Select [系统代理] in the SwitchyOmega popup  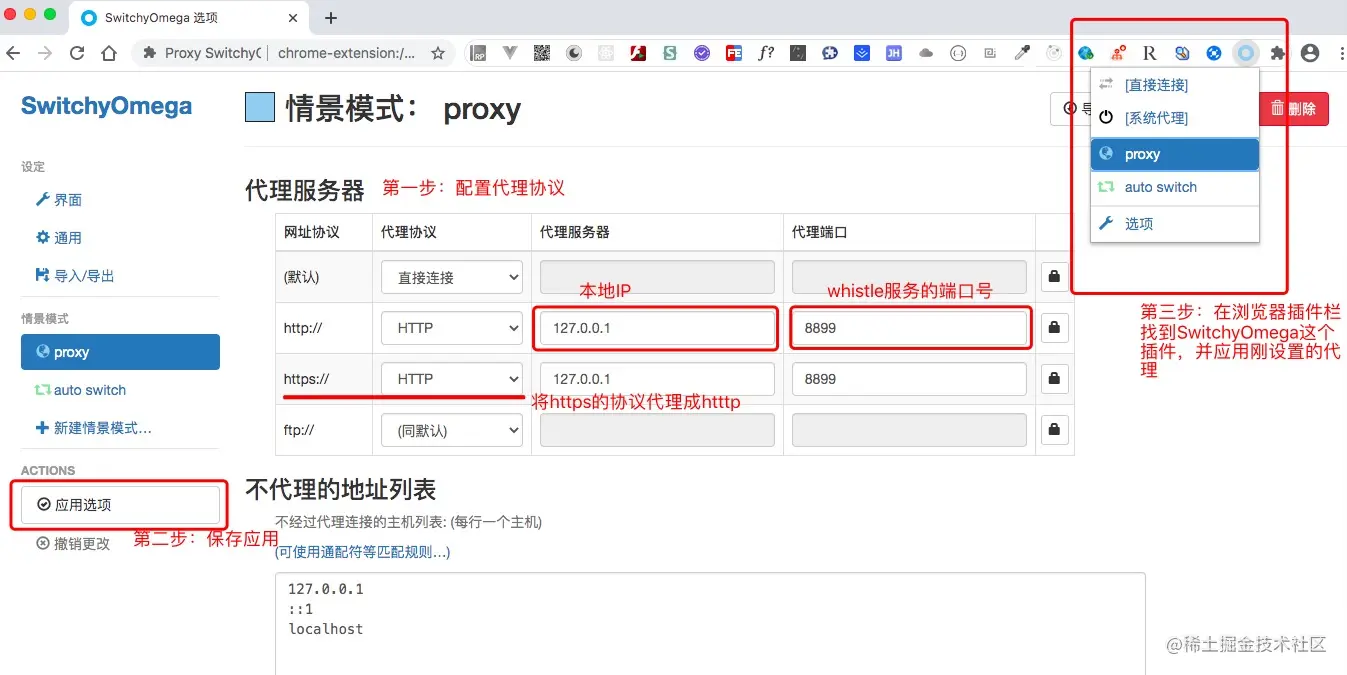(1175, 118)
